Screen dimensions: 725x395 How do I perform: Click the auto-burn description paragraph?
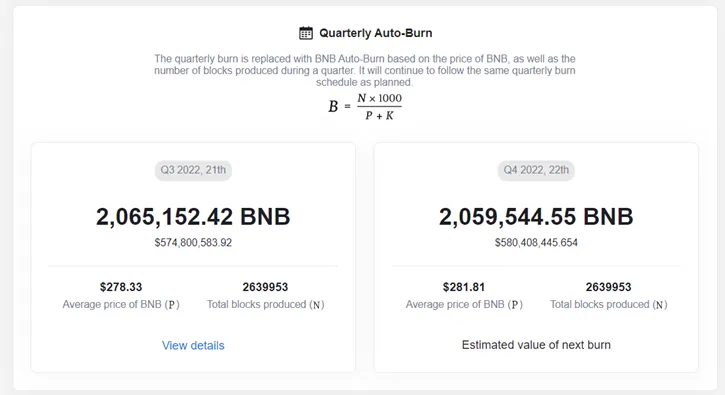coord(365,71)
